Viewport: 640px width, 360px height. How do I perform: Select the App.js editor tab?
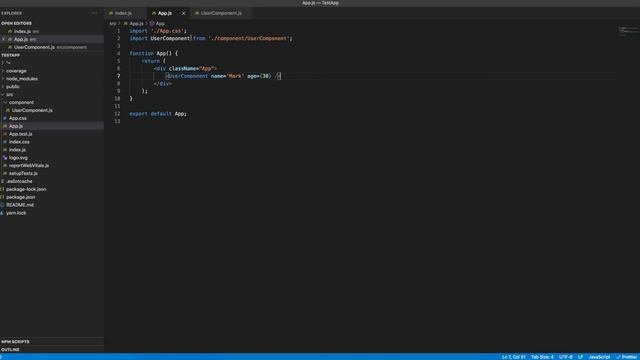(x=165, y=13)
